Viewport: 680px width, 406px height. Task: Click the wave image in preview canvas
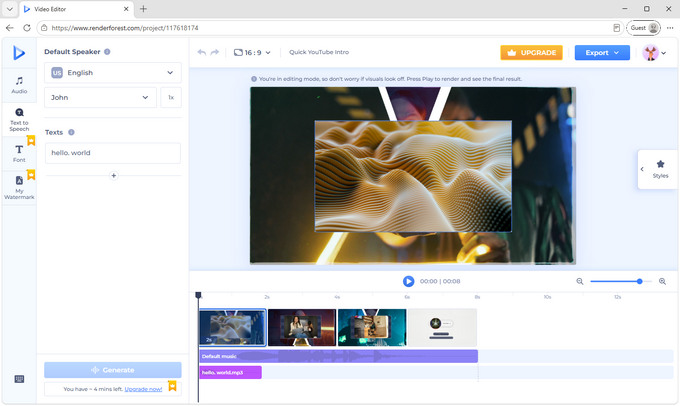413,176
